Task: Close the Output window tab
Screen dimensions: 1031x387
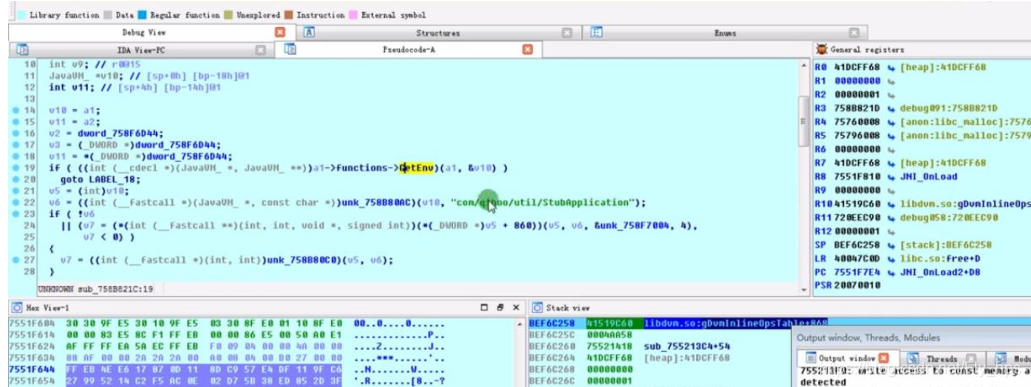Action: click(884, 358)
